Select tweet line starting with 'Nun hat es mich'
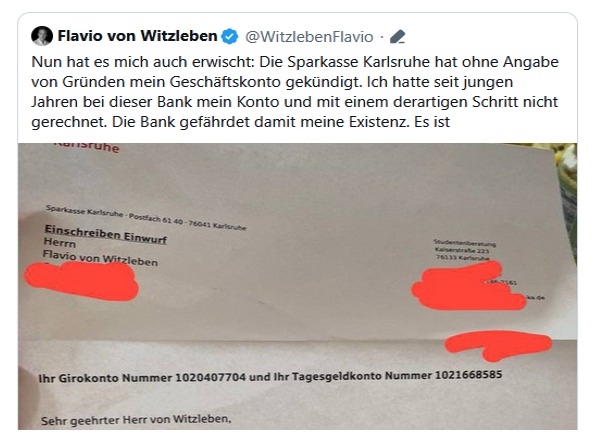 click(295, 62)
